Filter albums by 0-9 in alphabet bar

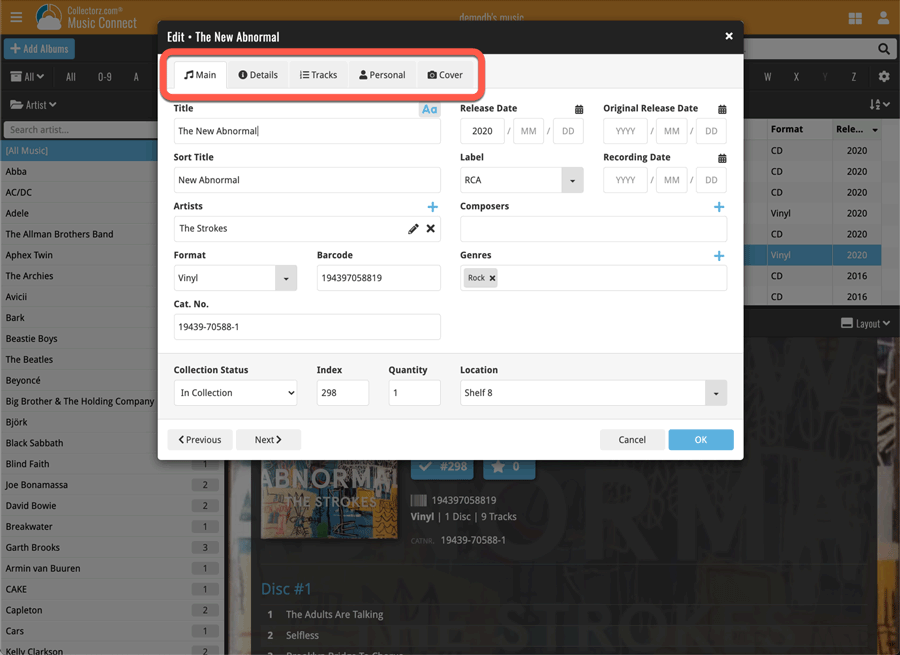tap(104, 76)
